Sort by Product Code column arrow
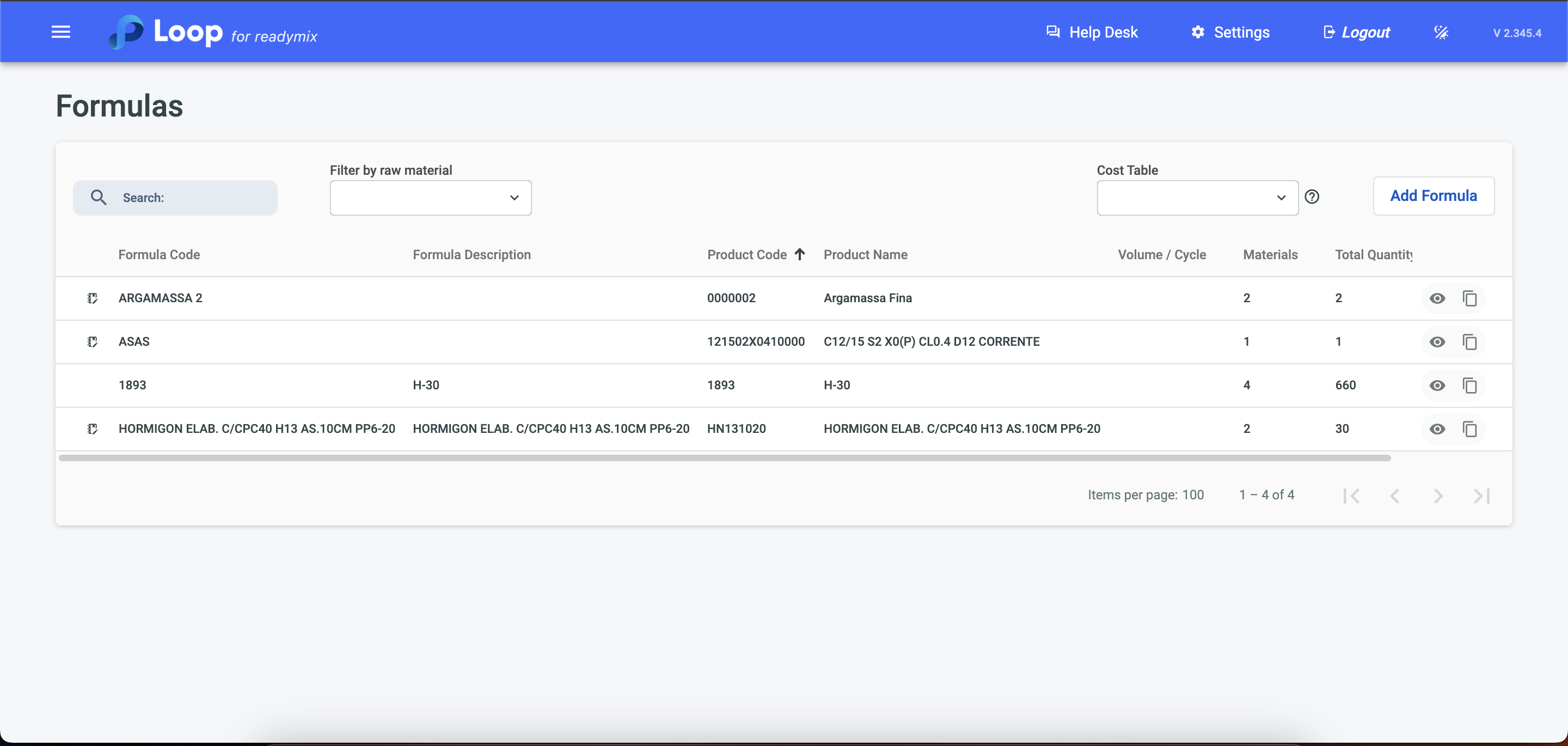This screenshot has height=746, width=1568. (800, 254)
